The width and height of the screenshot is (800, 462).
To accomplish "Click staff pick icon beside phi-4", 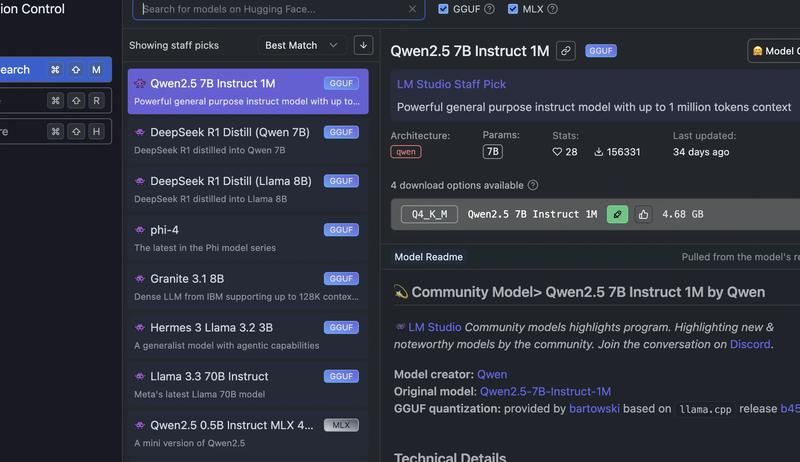I will [140, 230].
